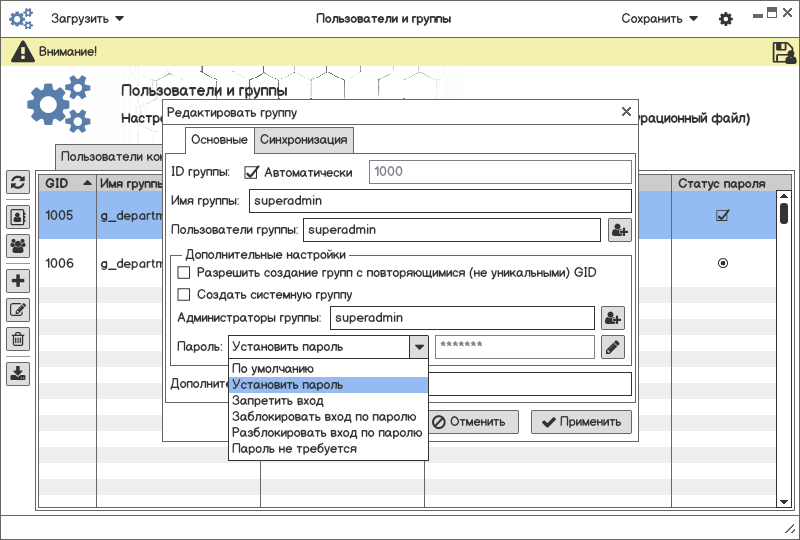Click the download import icon in sidebar

pos(17,374)
